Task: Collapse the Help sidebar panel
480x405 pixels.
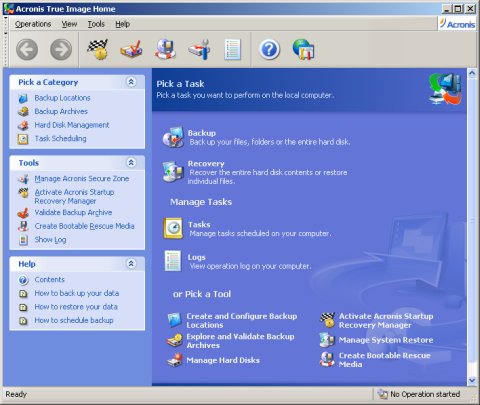Action: (x=131, y=263)
